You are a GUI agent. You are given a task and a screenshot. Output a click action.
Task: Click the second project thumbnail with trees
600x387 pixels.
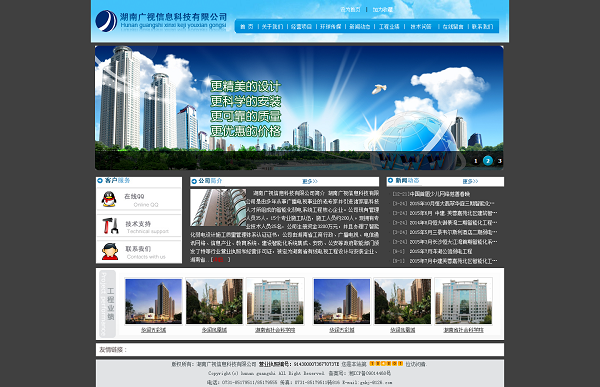(214, 301)
